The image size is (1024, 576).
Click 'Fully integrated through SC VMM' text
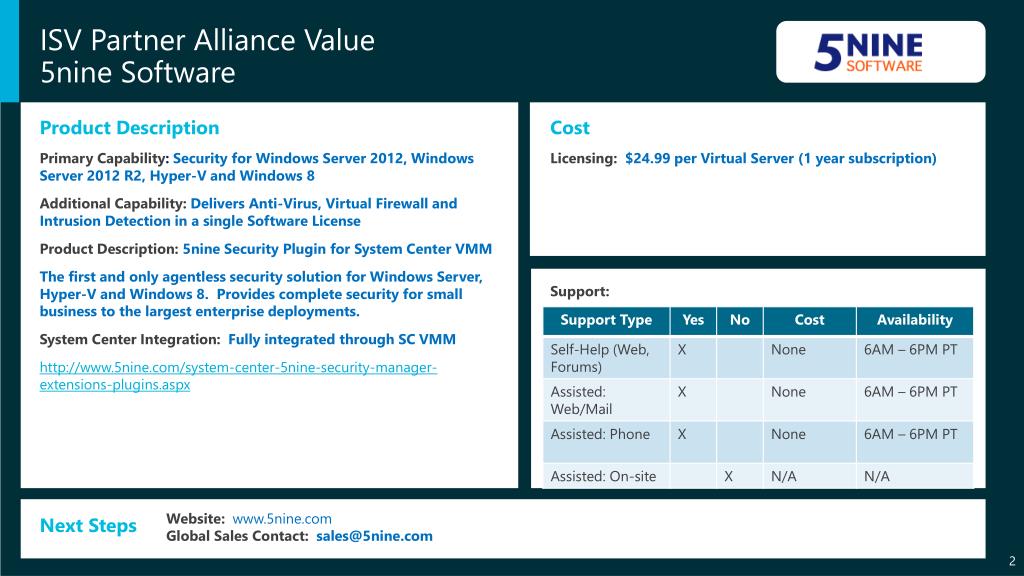(342, 340)
